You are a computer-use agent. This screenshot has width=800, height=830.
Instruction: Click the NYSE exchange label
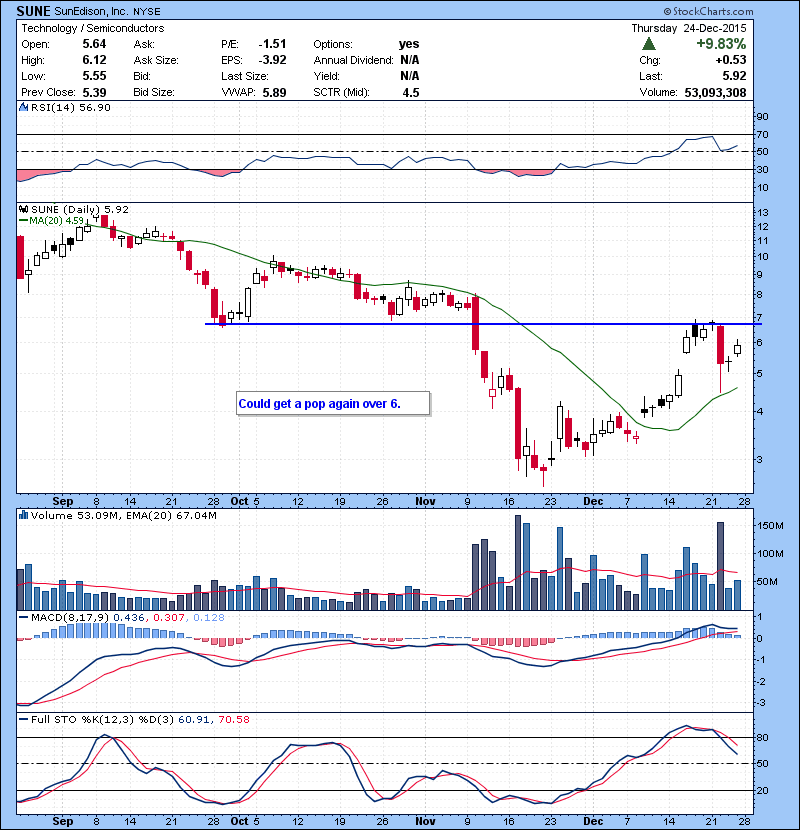click(x=147, y=12)
